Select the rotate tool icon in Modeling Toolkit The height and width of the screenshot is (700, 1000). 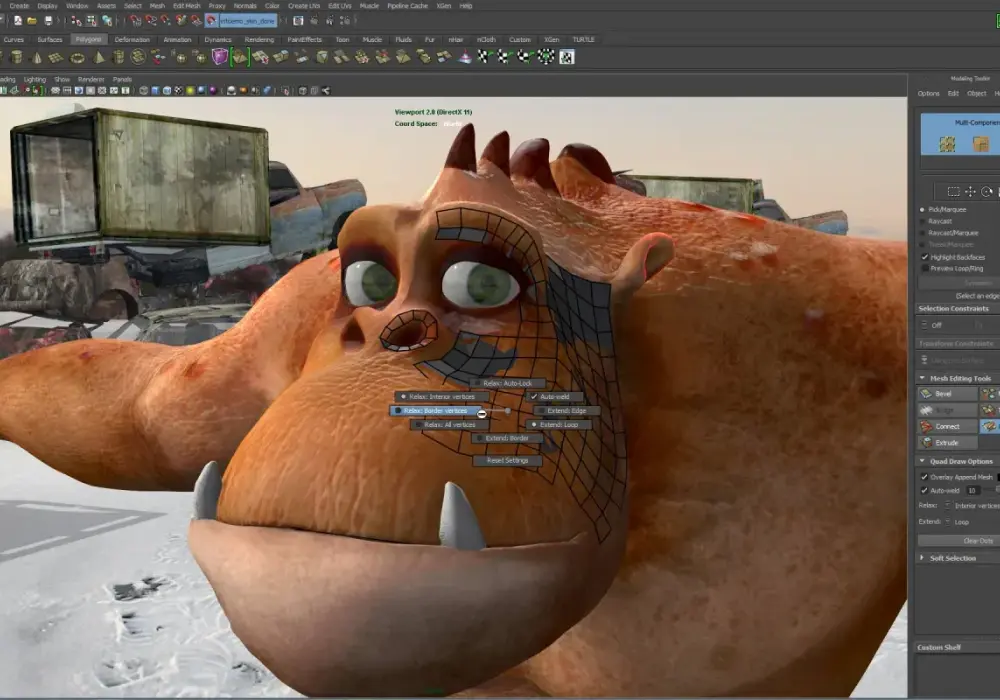[987, 191]
